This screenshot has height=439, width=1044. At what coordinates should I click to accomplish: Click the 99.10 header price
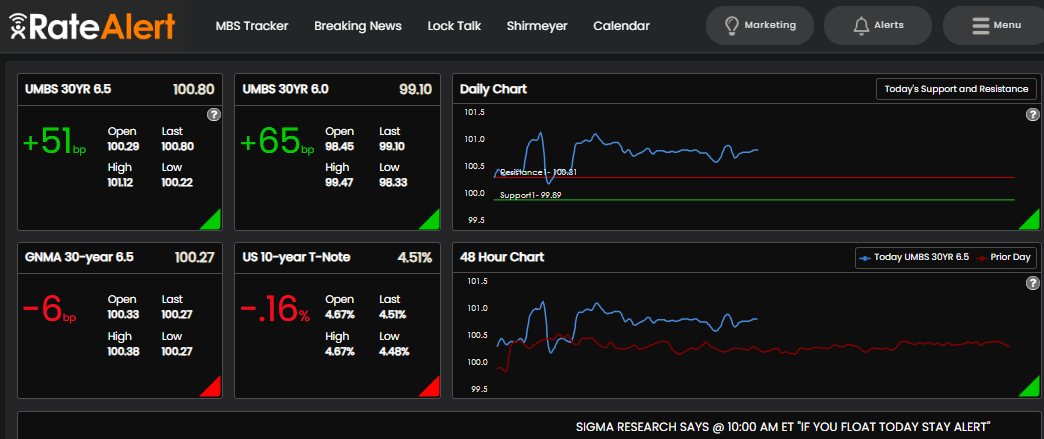tap(415, 89)
